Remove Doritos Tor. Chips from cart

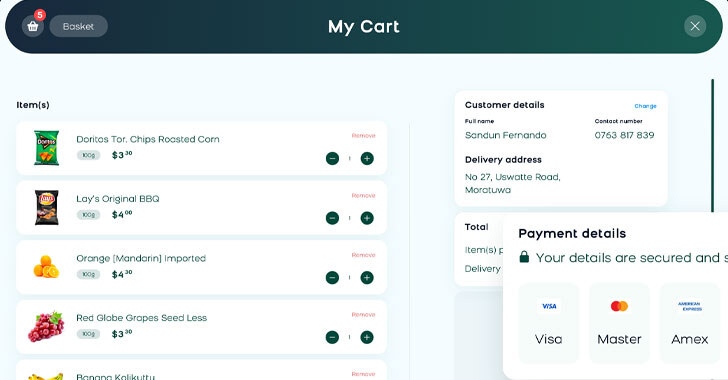[364, 136]
